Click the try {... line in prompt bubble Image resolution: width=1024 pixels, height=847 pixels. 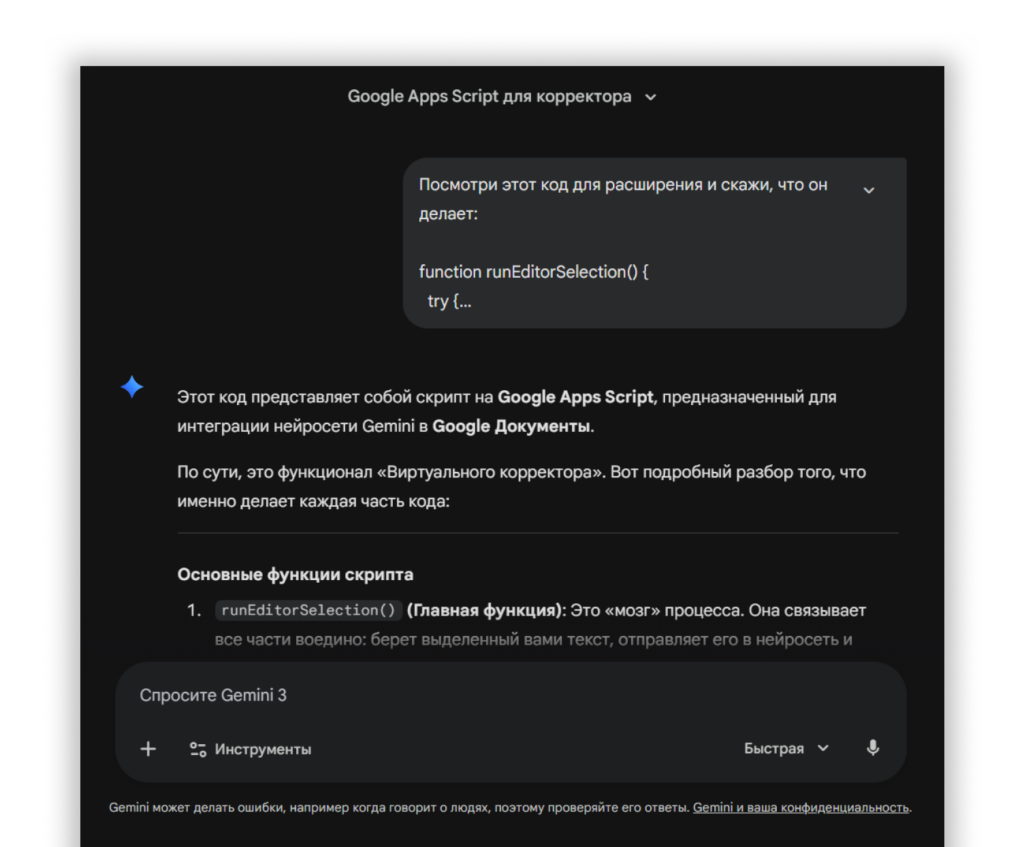point(449,301)
